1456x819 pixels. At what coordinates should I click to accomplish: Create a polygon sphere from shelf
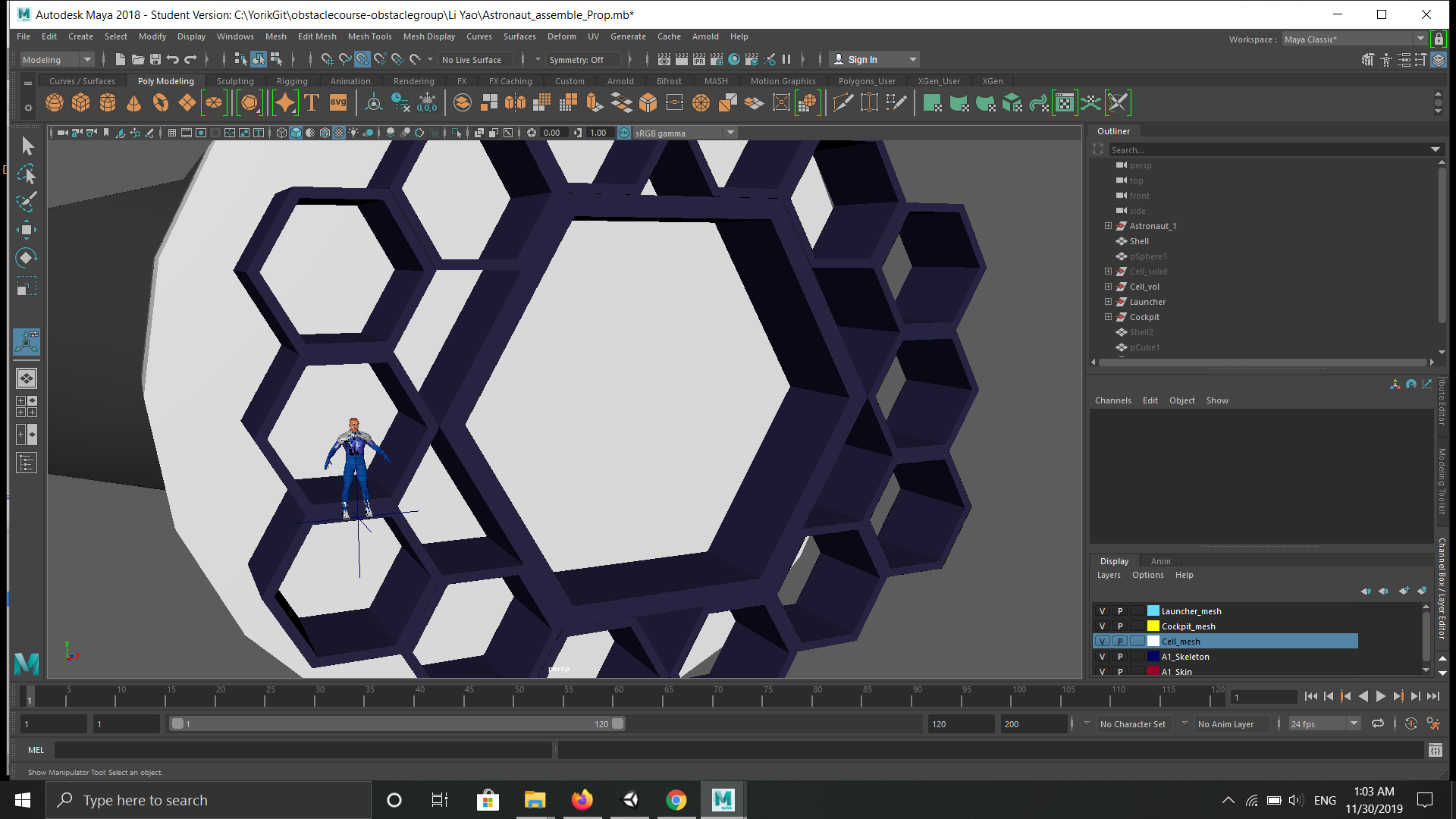(55, 102)
